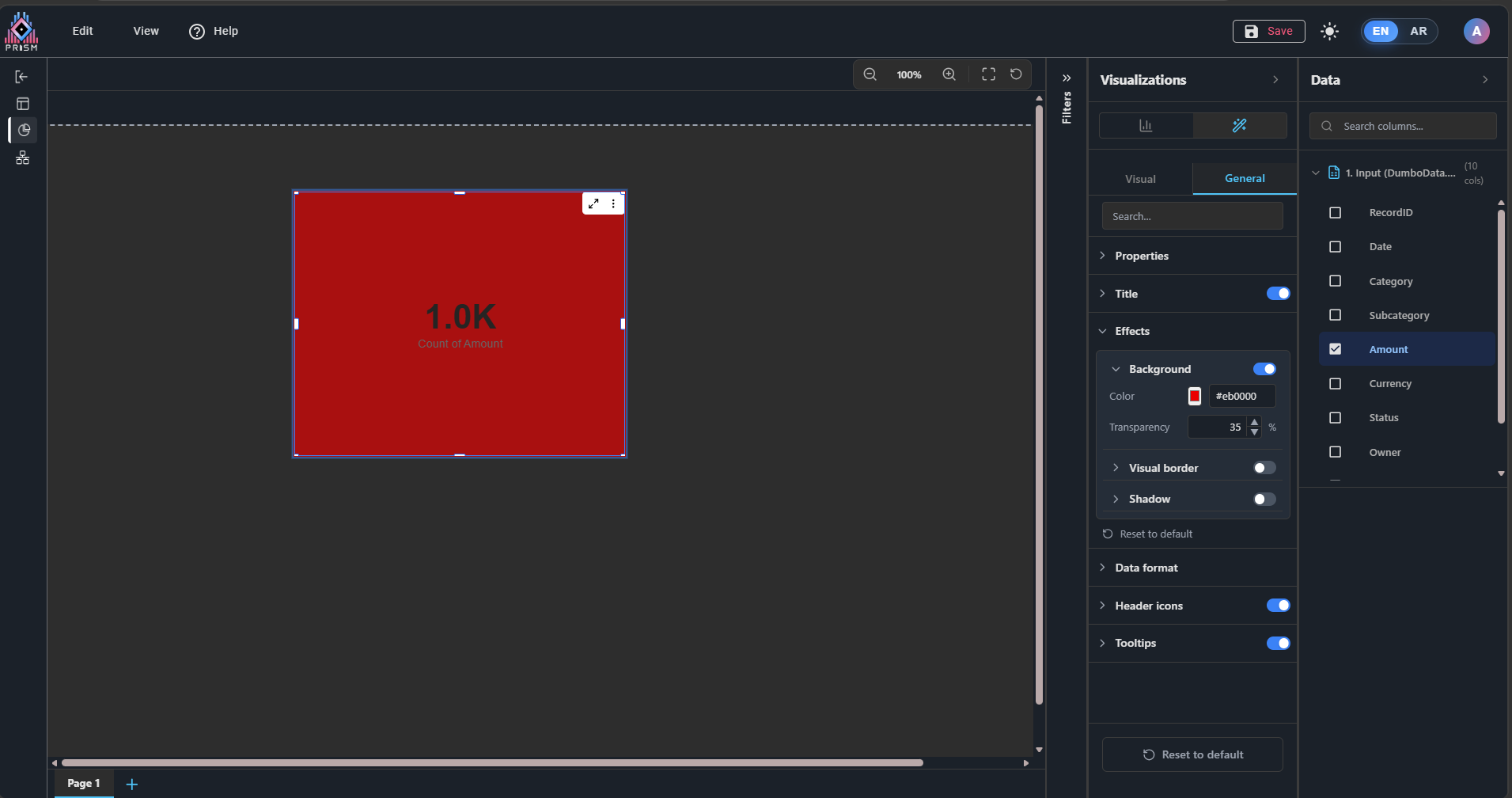Click the reset view rotate icon
The height and width of the screenshot is (798, 1512).
[x=1016, y=74]
